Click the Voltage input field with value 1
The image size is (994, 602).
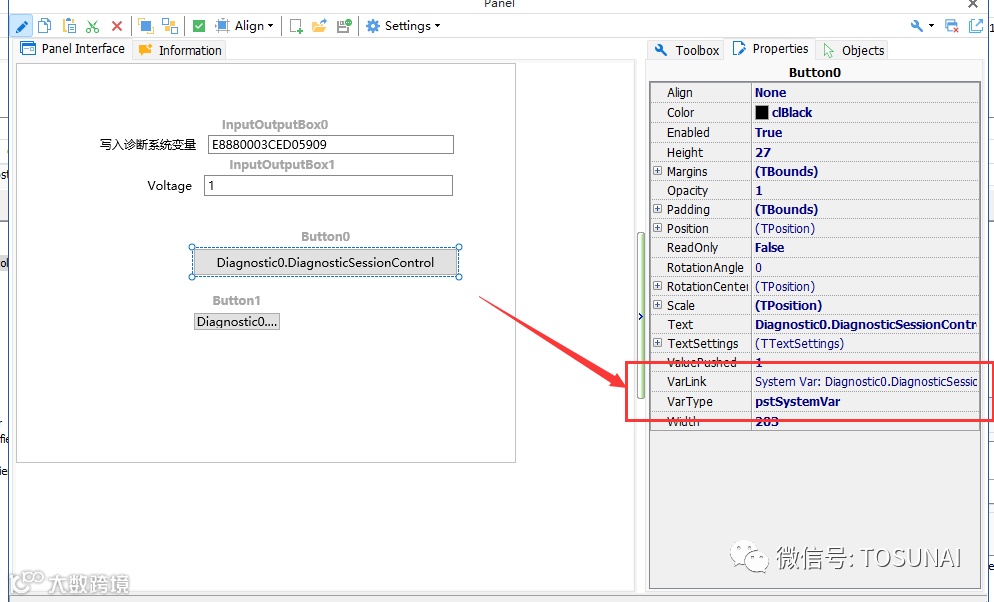tap(328, 186)
